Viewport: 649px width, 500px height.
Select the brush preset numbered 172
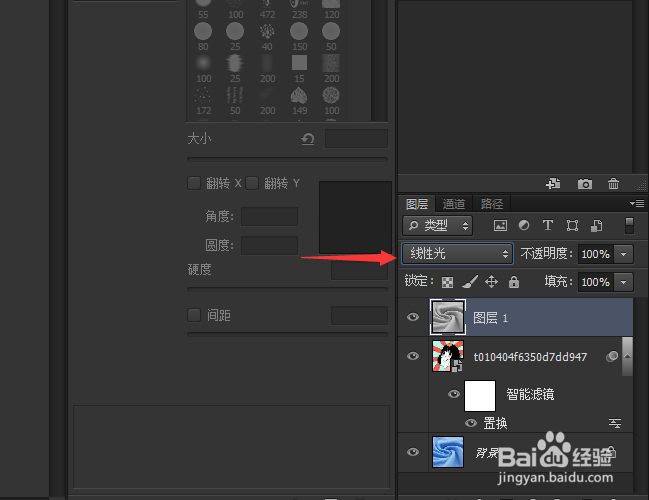click(x=203, y=101)
